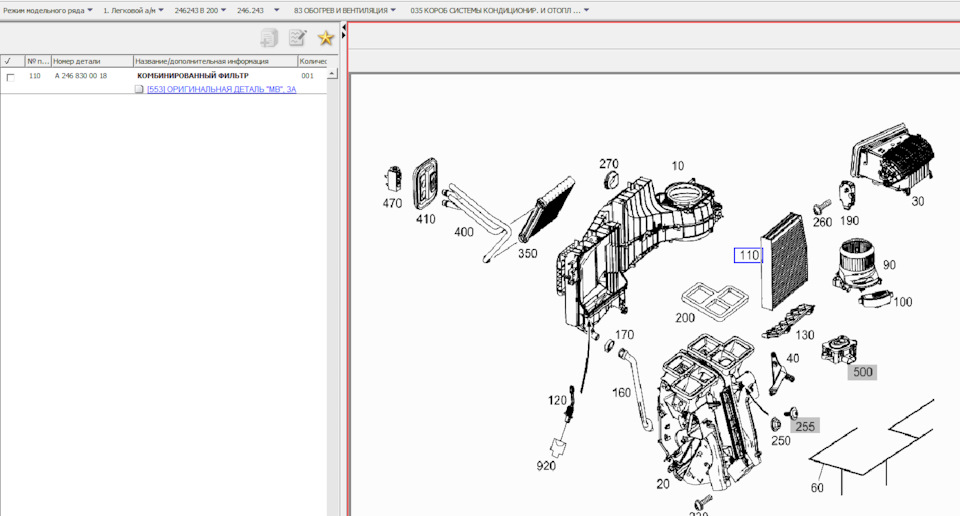Open the '035 КОРОБ СИСТЕМЫ КОНДИЦИОНИР.' subgroup menu
The width and height of the screenshot is (960, 516).
tap(499, 10)
